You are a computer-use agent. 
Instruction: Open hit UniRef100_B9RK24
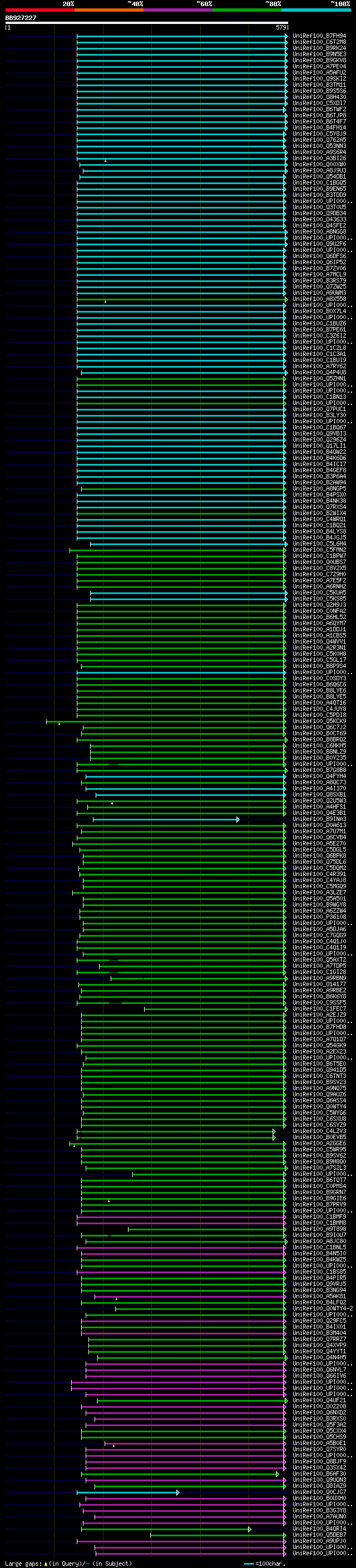point(319,48)
